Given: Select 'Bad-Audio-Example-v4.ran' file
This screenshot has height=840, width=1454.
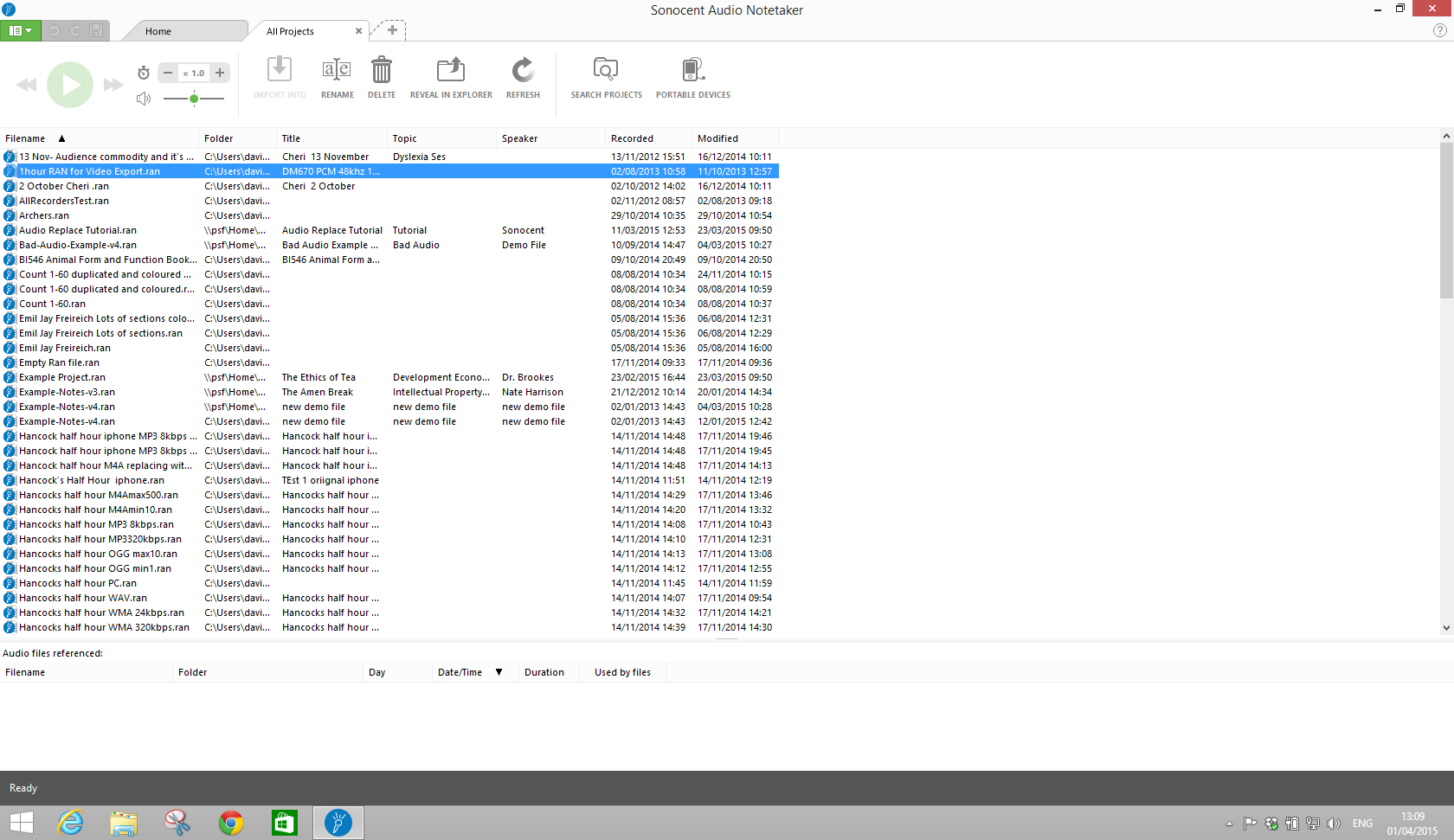Looking at the screenshot, I should click(x=389, y=245).
